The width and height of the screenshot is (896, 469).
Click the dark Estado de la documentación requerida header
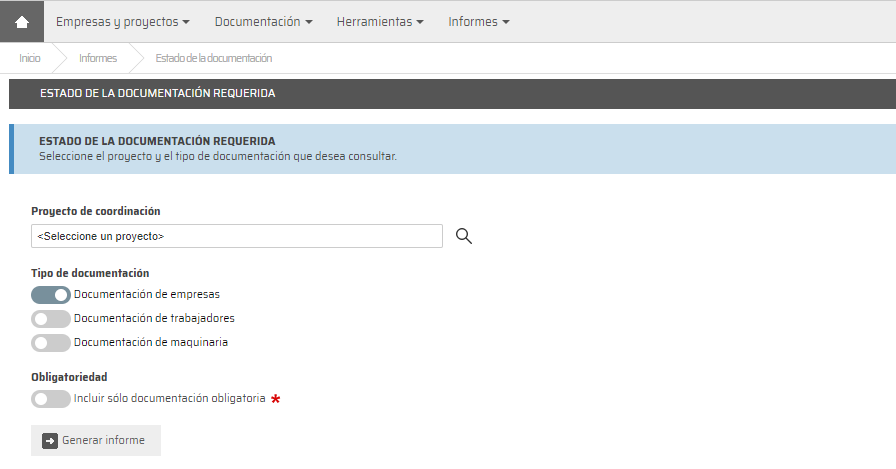[x=157, y=94]
